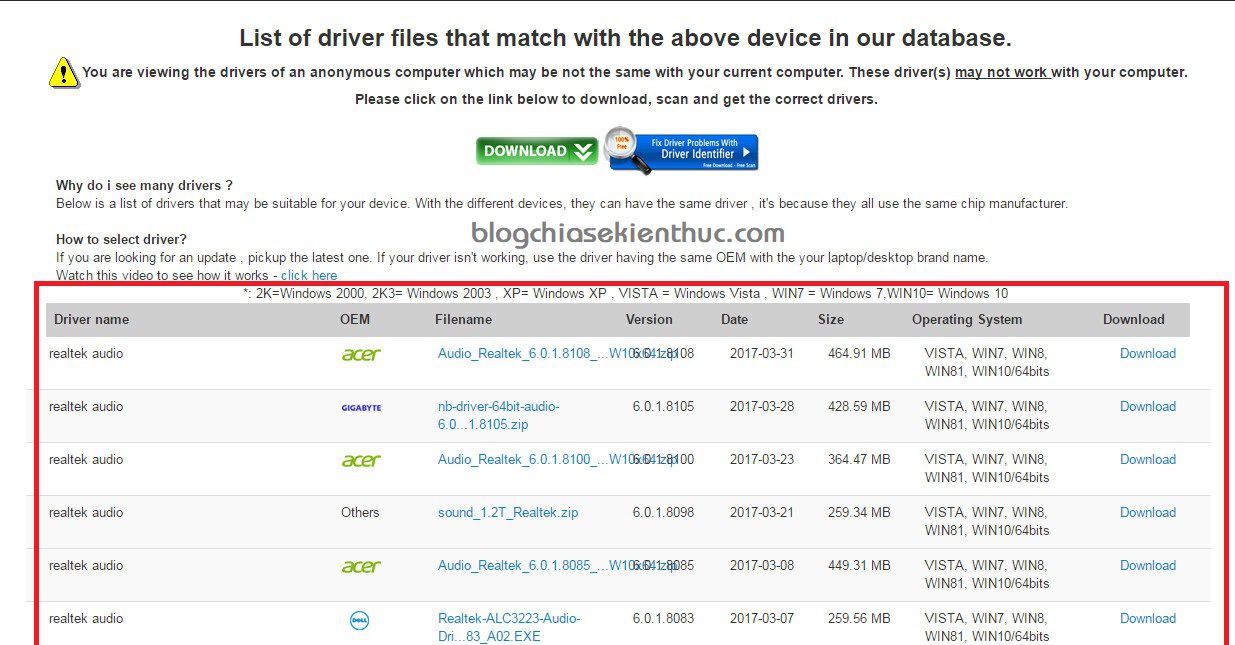Viewport: 1235px width, 645px height.
Task: Click Download for the 464.91 MB driver
Action: click(1148, 353)
